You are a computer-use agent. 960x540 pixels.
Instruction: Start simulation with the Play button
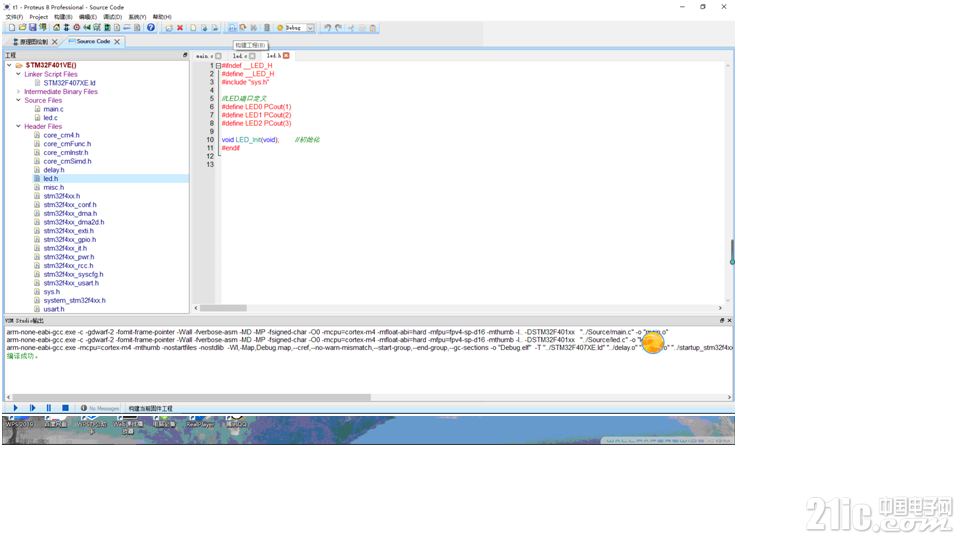point(15,408)
